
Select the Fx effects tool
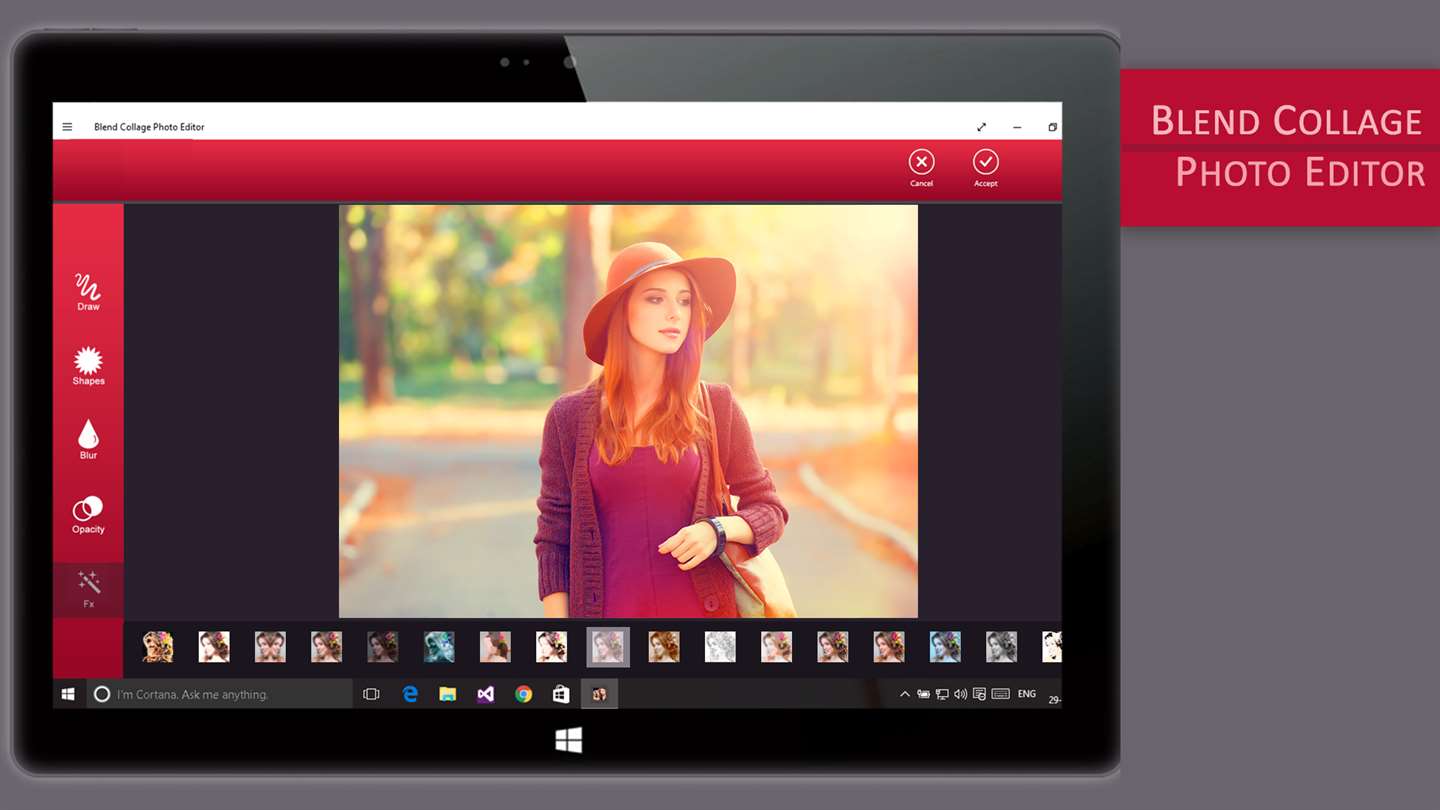coord(88,589)
